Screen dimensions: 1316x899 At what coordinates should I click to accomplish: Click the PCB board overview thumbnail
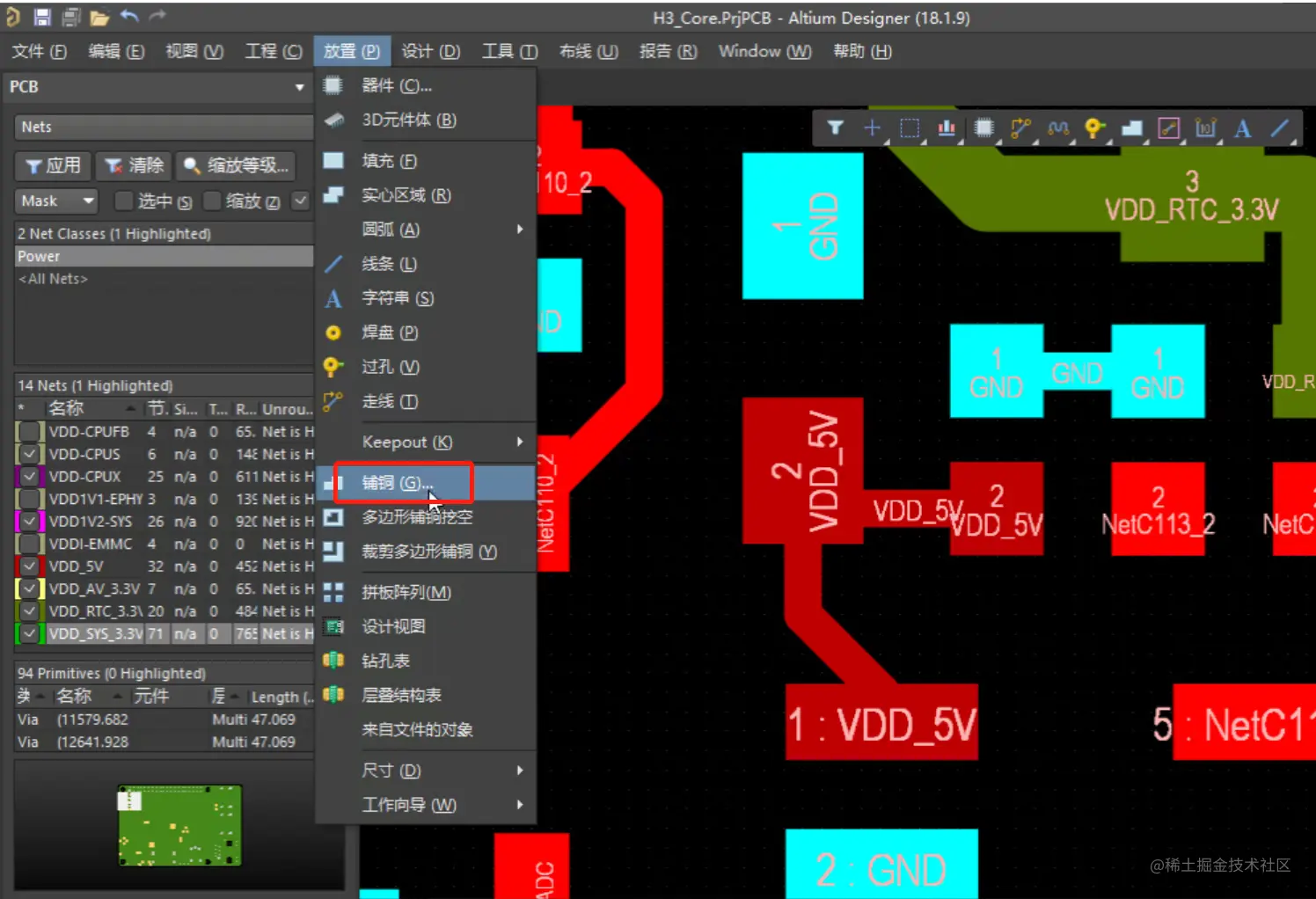(x=179, y=825)
